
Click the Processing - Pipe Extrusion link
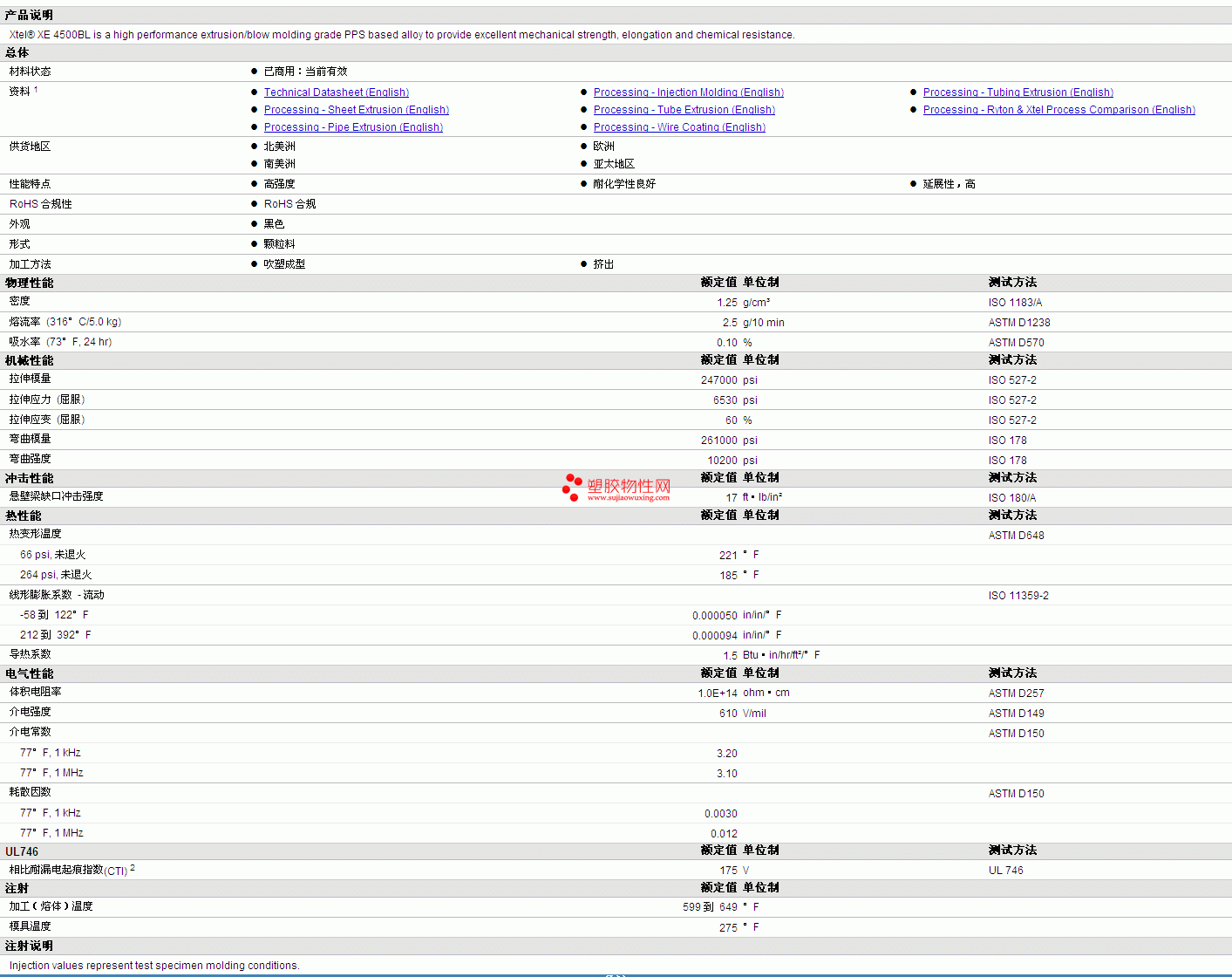[x=353, y=127]
